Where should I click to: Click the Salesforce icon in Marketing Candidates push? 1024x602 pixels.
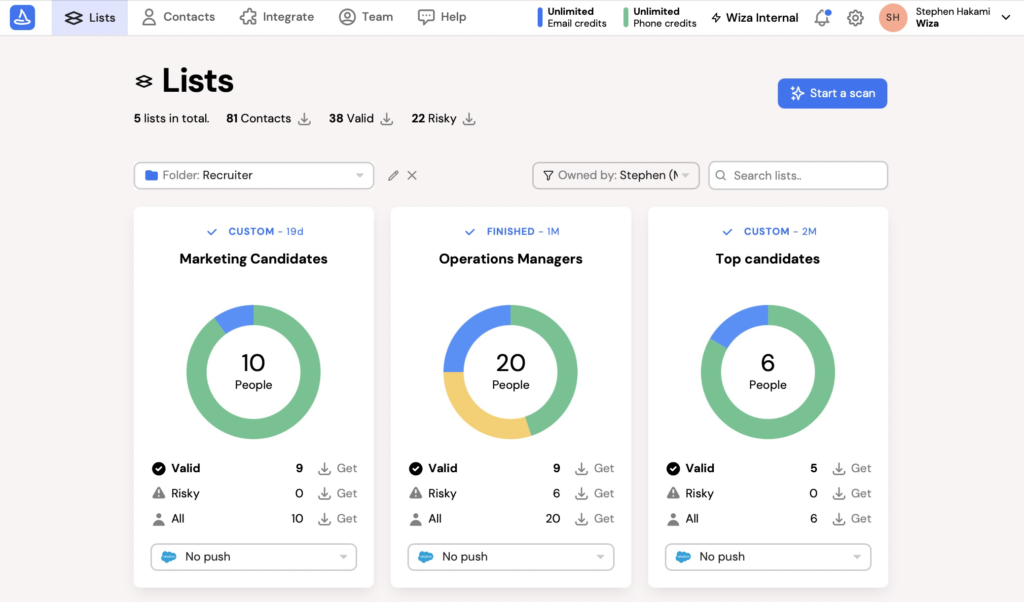pyautogui.click(x=168, y=557)
